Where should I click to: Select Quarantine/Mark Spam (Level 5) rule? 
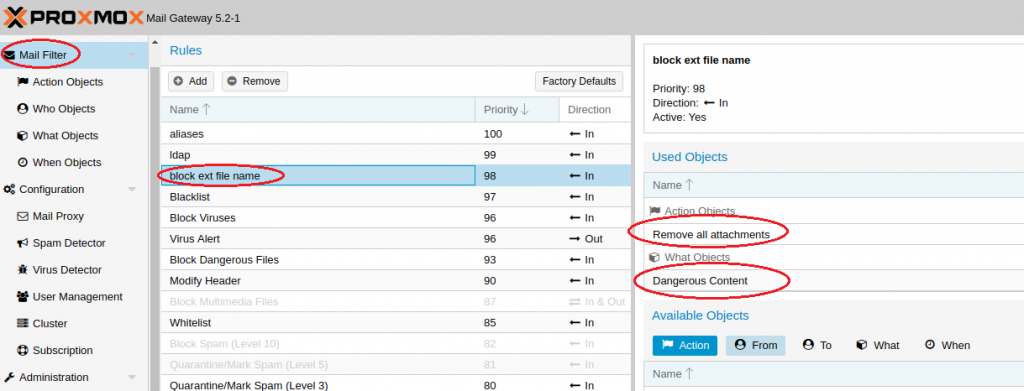(x=396, y=364)
